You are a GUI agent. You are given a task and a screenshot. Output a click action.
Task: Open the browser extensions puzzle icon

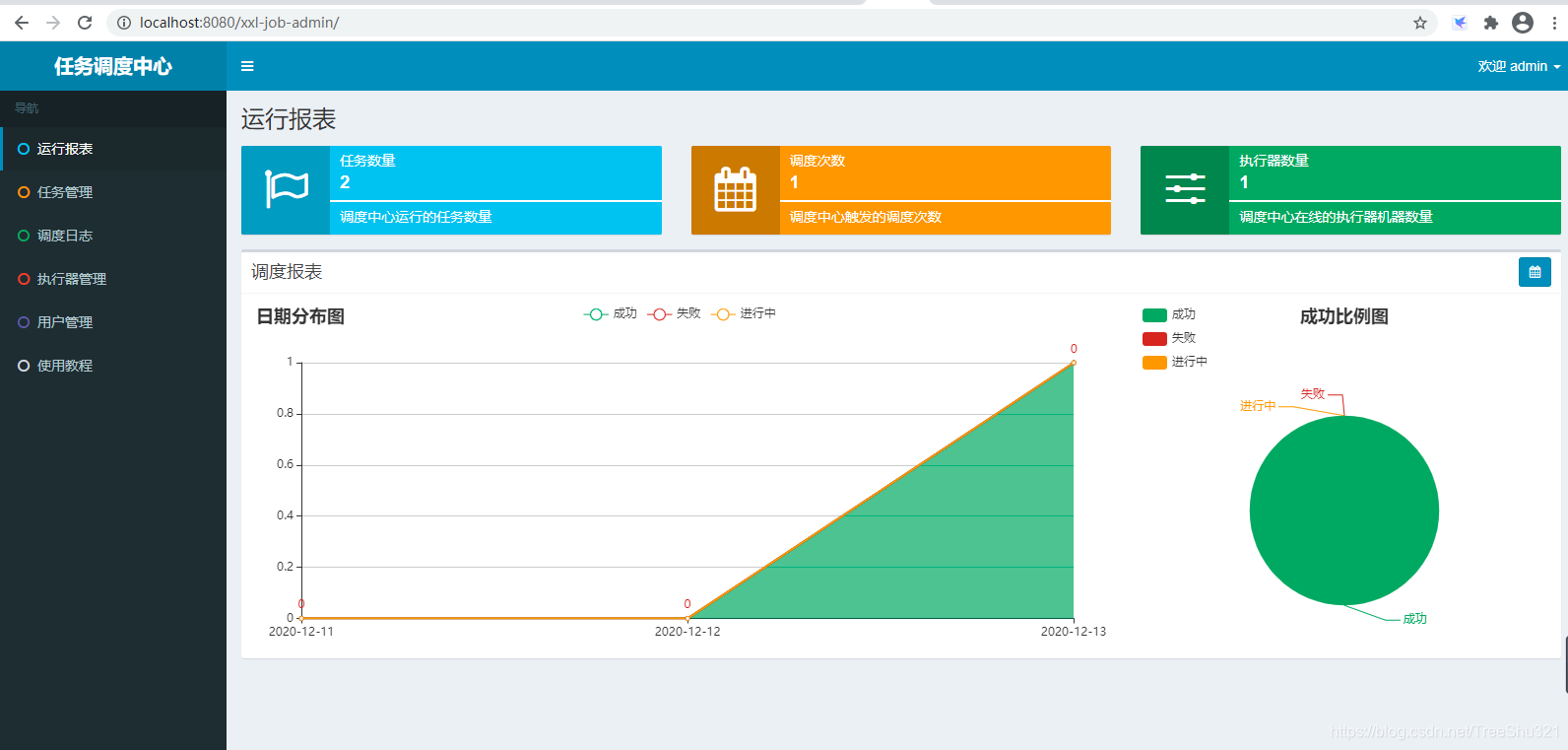click(x=1491, y=23)
